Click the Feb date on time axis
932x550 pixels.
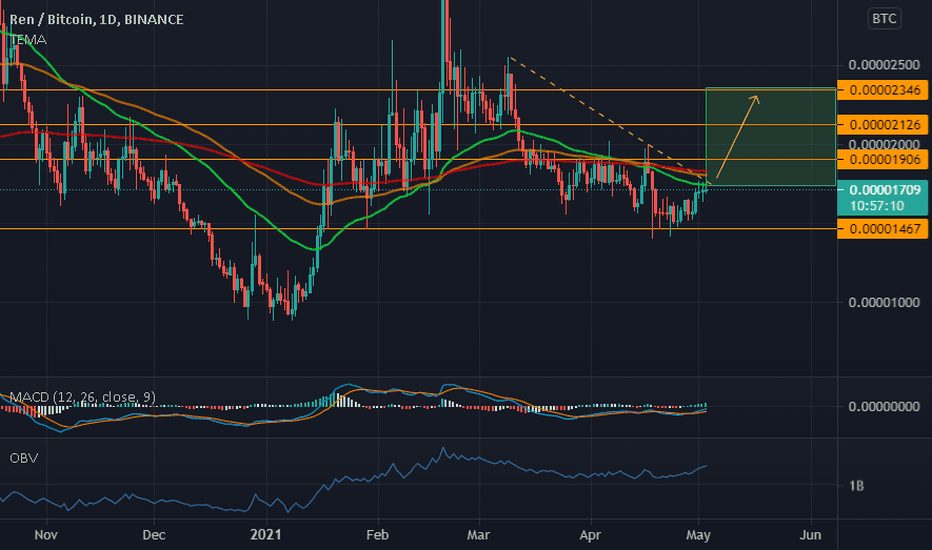pyautogui.click(x=377, y=535)
